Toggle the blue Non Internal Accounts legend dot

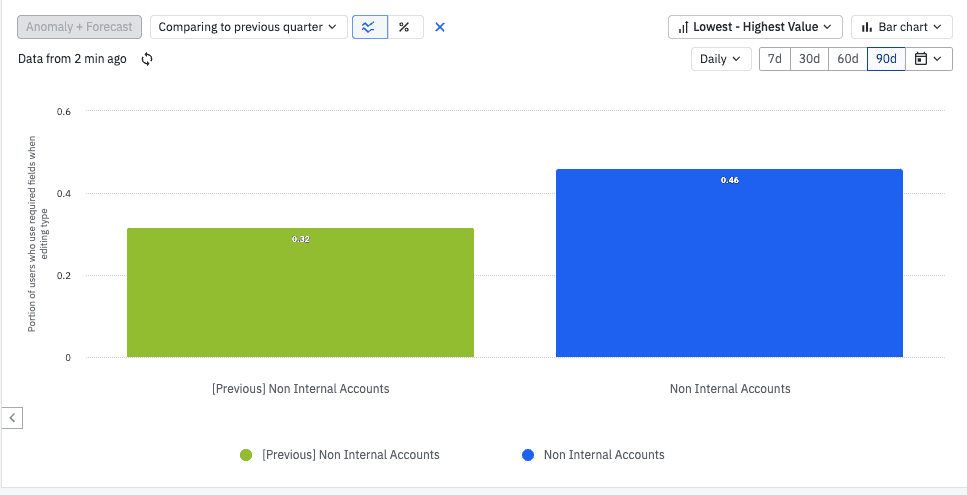click(x=528, y=455)
